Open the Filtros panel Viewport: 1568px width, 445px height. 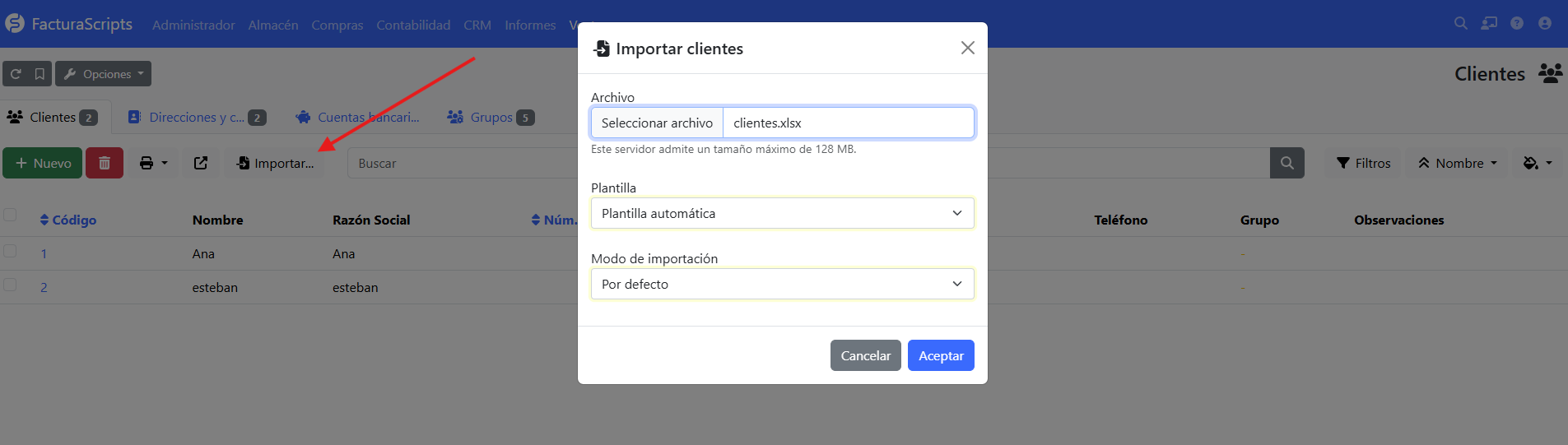pyautogui.click(x=1363, y=163)
